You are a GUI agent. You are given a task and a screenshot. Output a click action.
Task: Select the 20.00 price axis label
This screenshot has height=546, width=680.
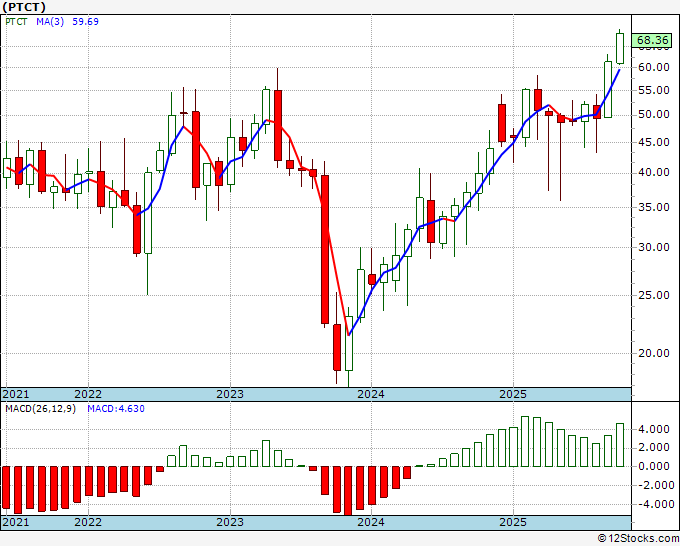coord(654,353)
